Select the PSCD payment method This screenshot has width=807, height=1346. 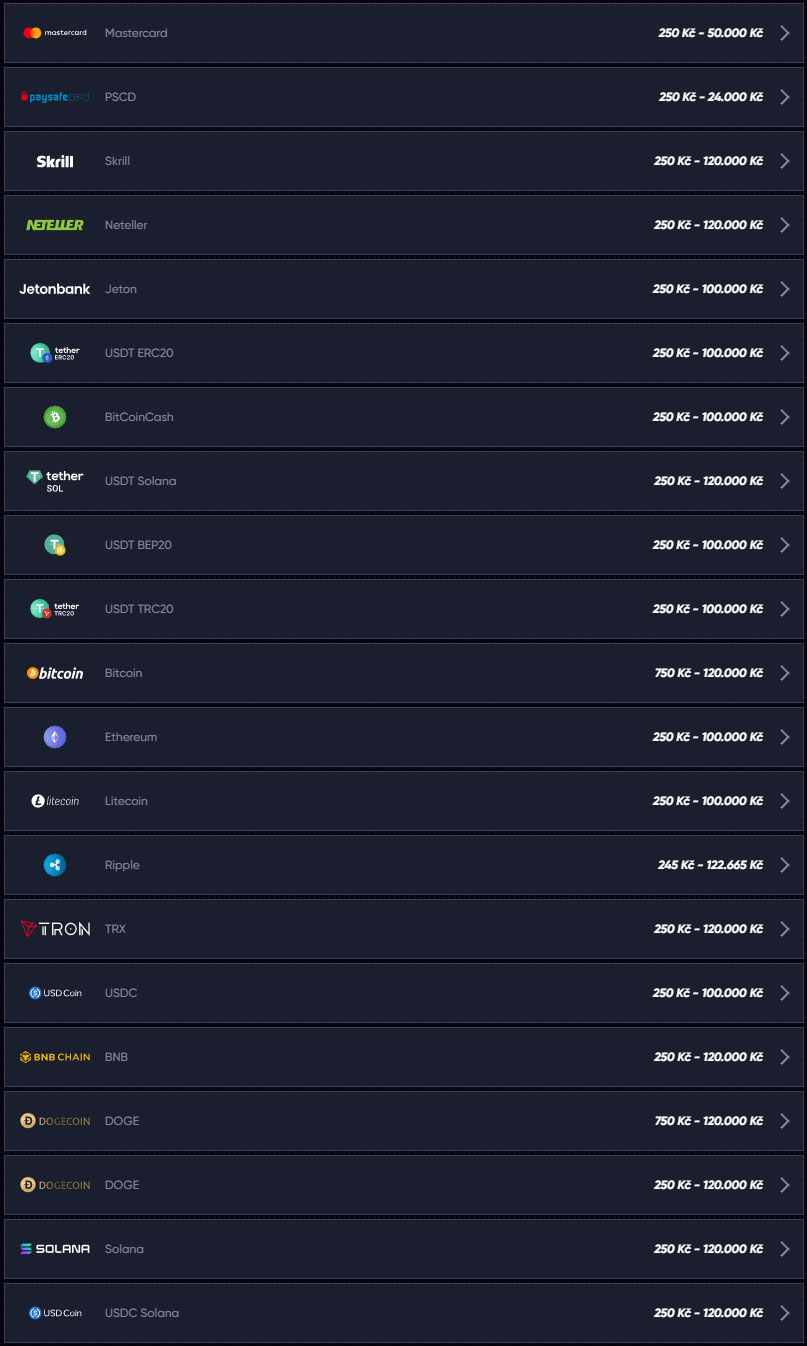[x=119, y=96]
